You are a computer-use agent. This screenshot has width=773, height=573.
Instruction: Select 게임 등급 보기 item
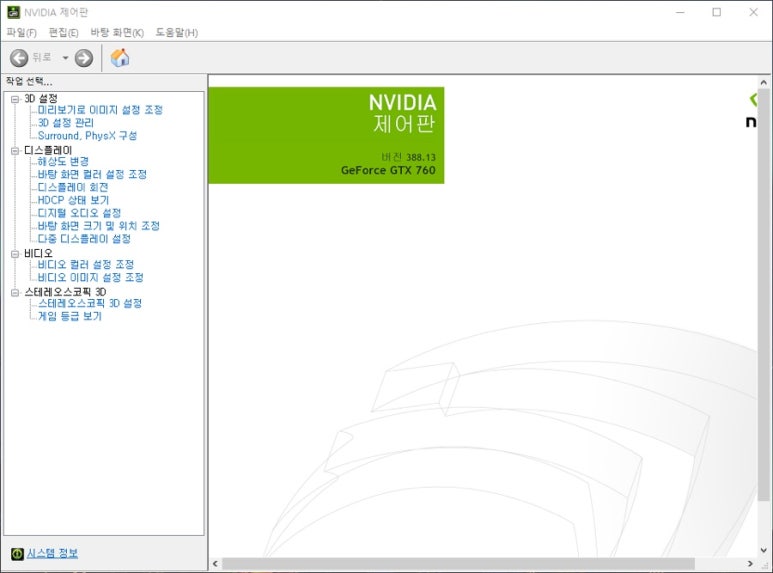[70, 316]
